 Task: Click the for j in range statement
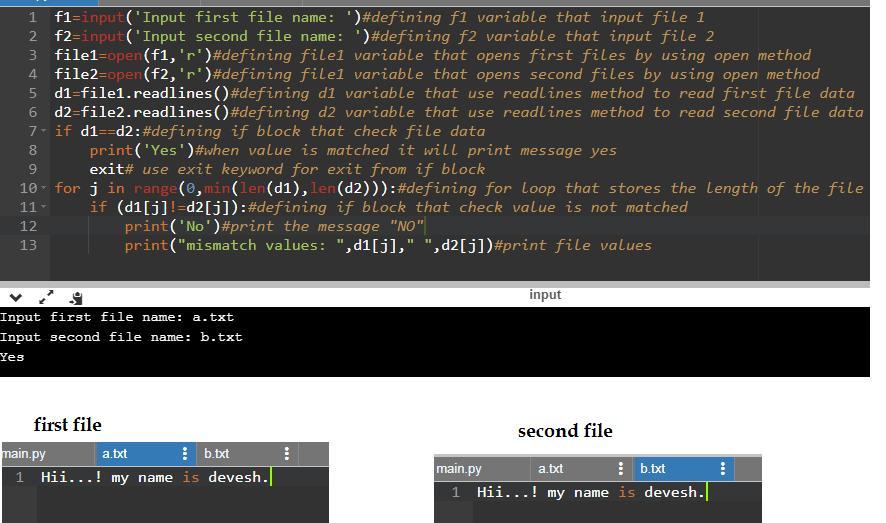tap(226, 189)
